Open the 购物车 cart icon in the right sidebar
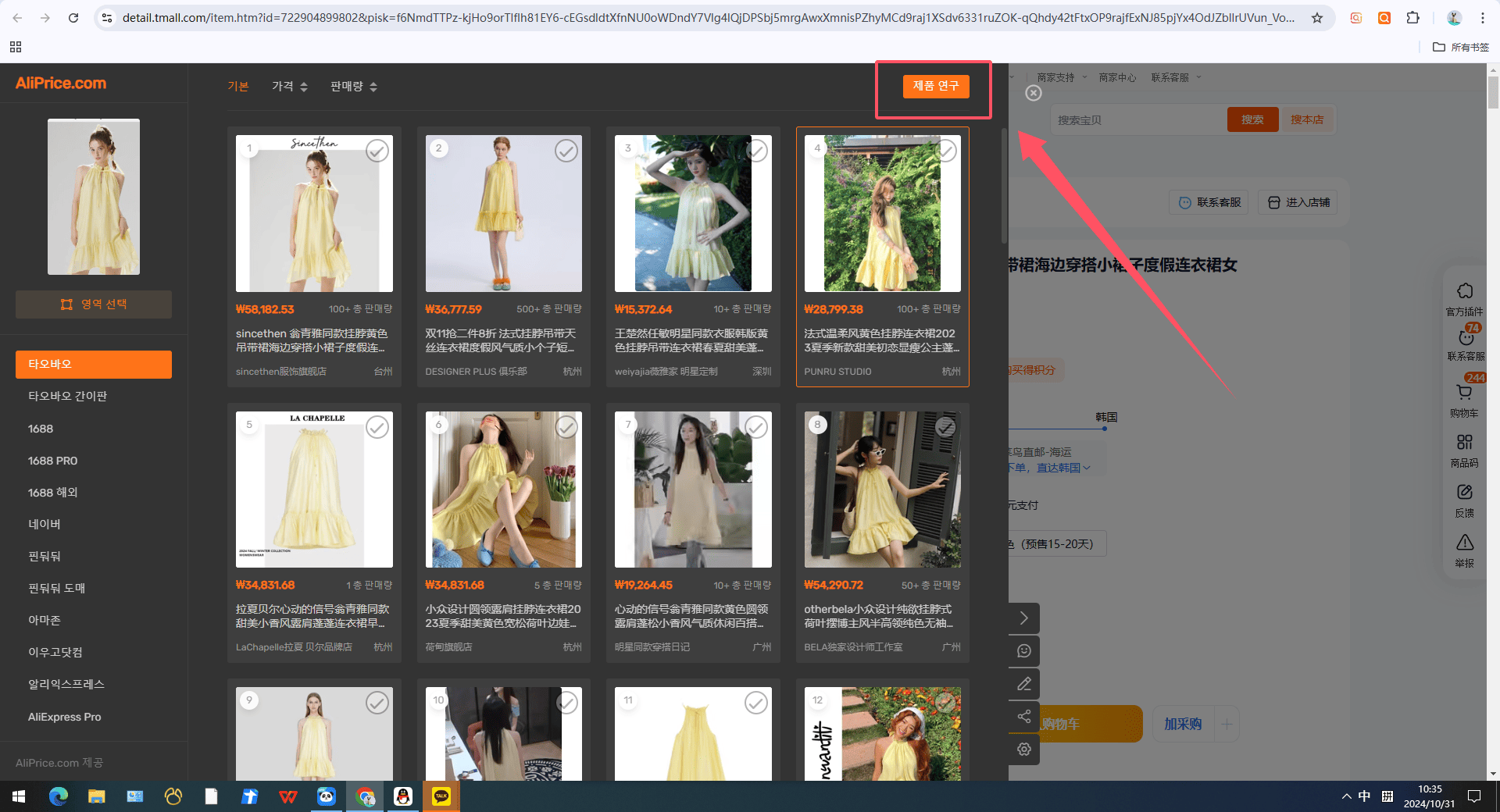Viewport: 1500px width, 812px height. (x=1464, y=400)
